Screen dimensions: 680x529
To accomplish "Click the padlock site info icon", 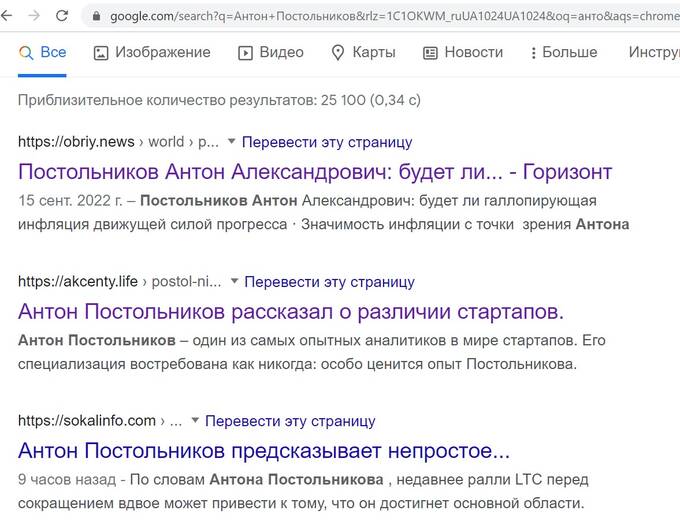I will point(96,17).
